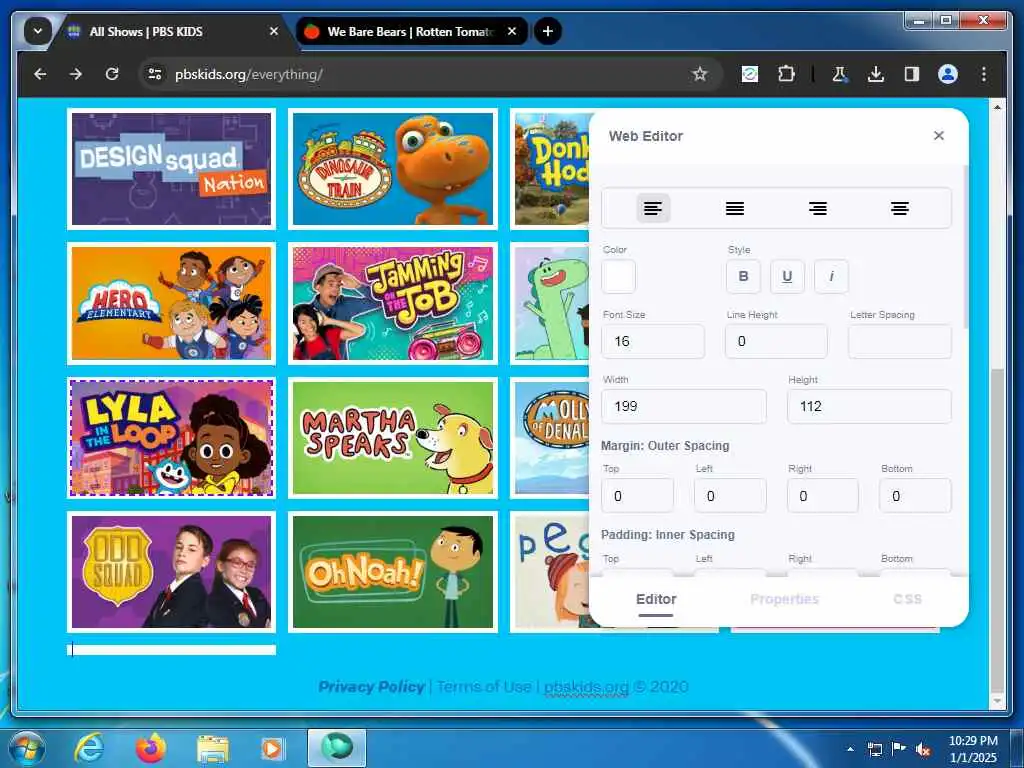Toggle the browser side panel

point(912,74)
